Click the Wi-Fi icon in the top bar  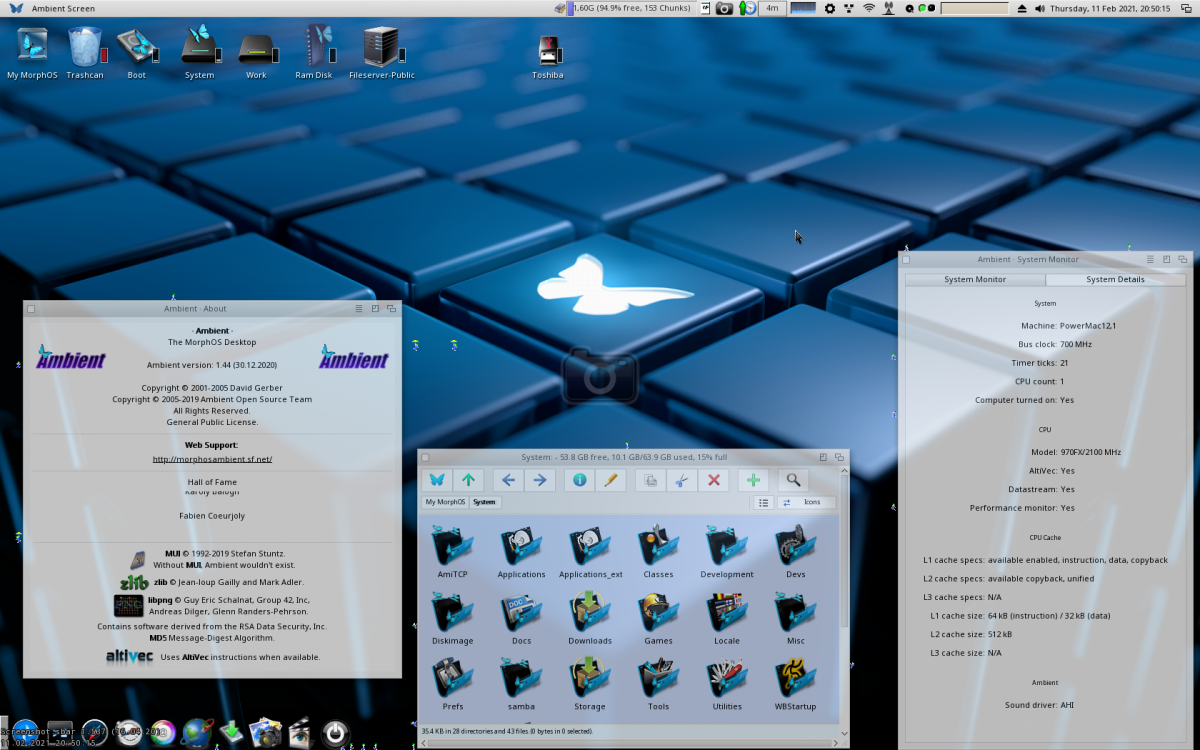tap(869, 8)
